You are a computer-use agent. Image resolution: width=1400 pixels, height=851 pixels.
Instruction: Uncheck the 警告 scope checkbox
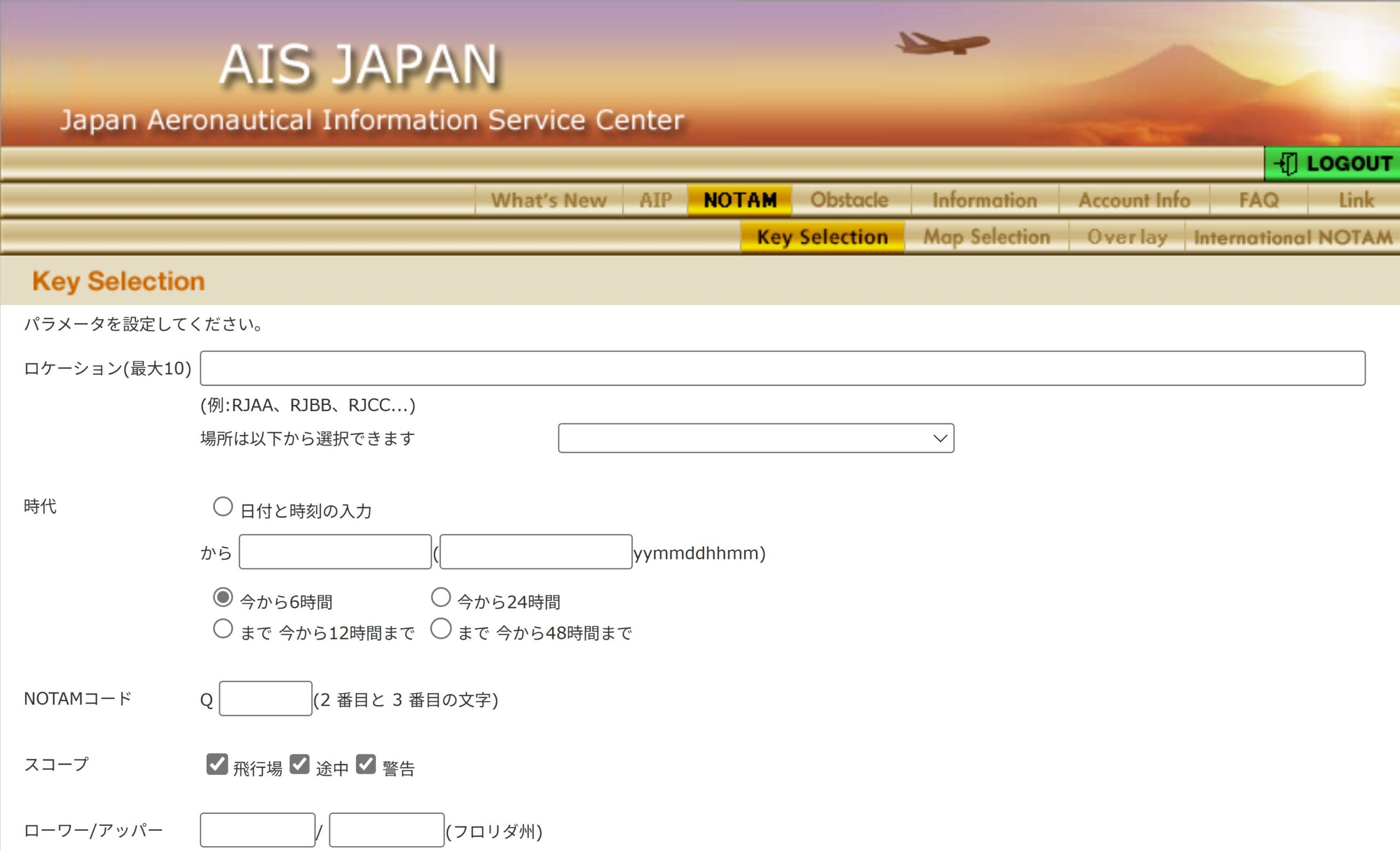click(x=366, y=764)
